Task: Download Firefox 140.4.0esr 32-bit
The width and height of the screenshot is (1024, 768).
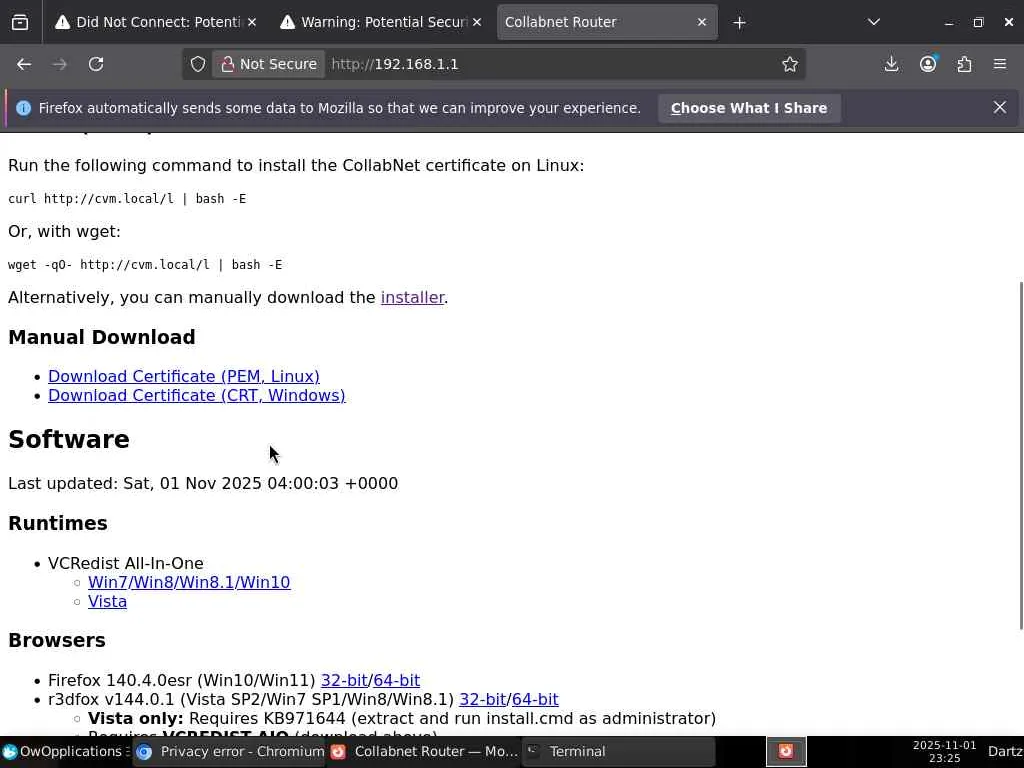Action: click(344, 680)
